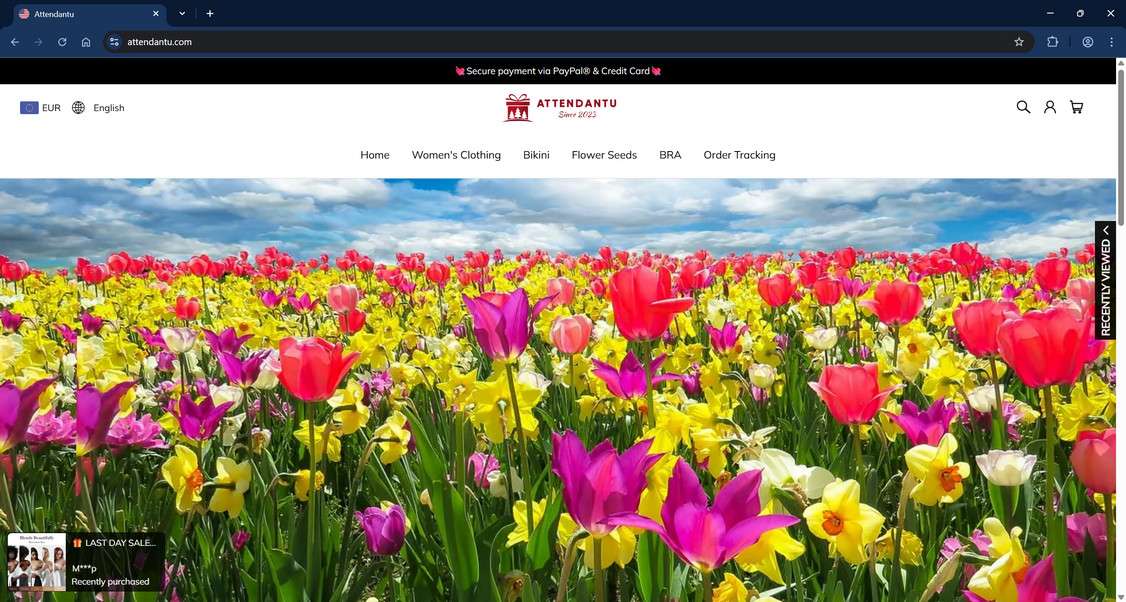Restore down the browser window

click(1080, 14)
